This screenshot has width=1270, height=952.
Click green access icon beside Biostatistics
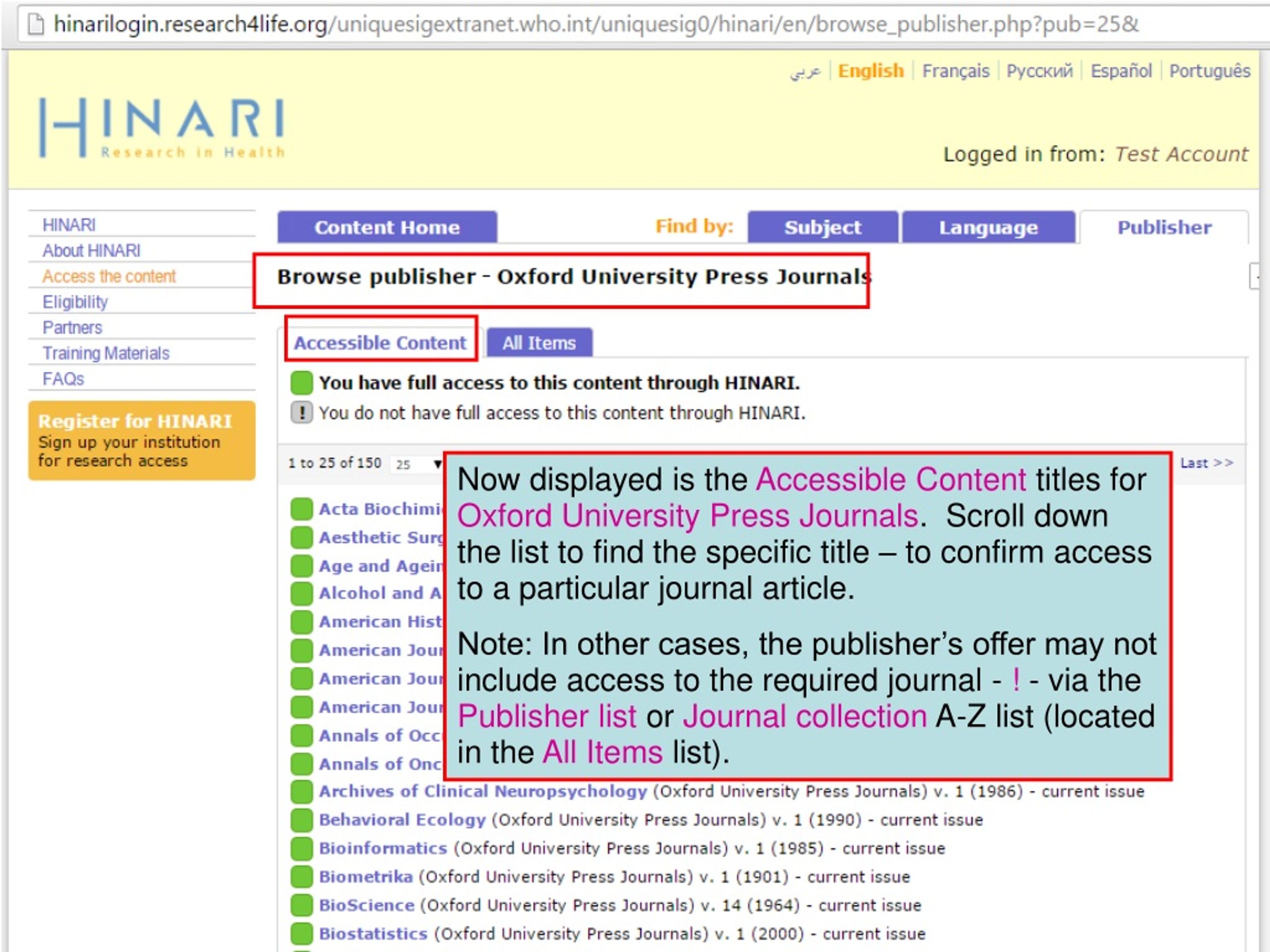302,934
